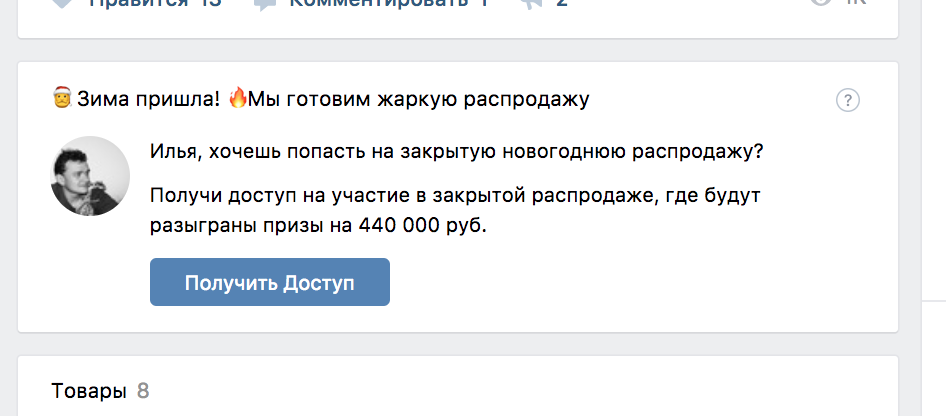Click the share count "2"
Image resolution: width=946 pixels, height=416 pixels.
562,3
